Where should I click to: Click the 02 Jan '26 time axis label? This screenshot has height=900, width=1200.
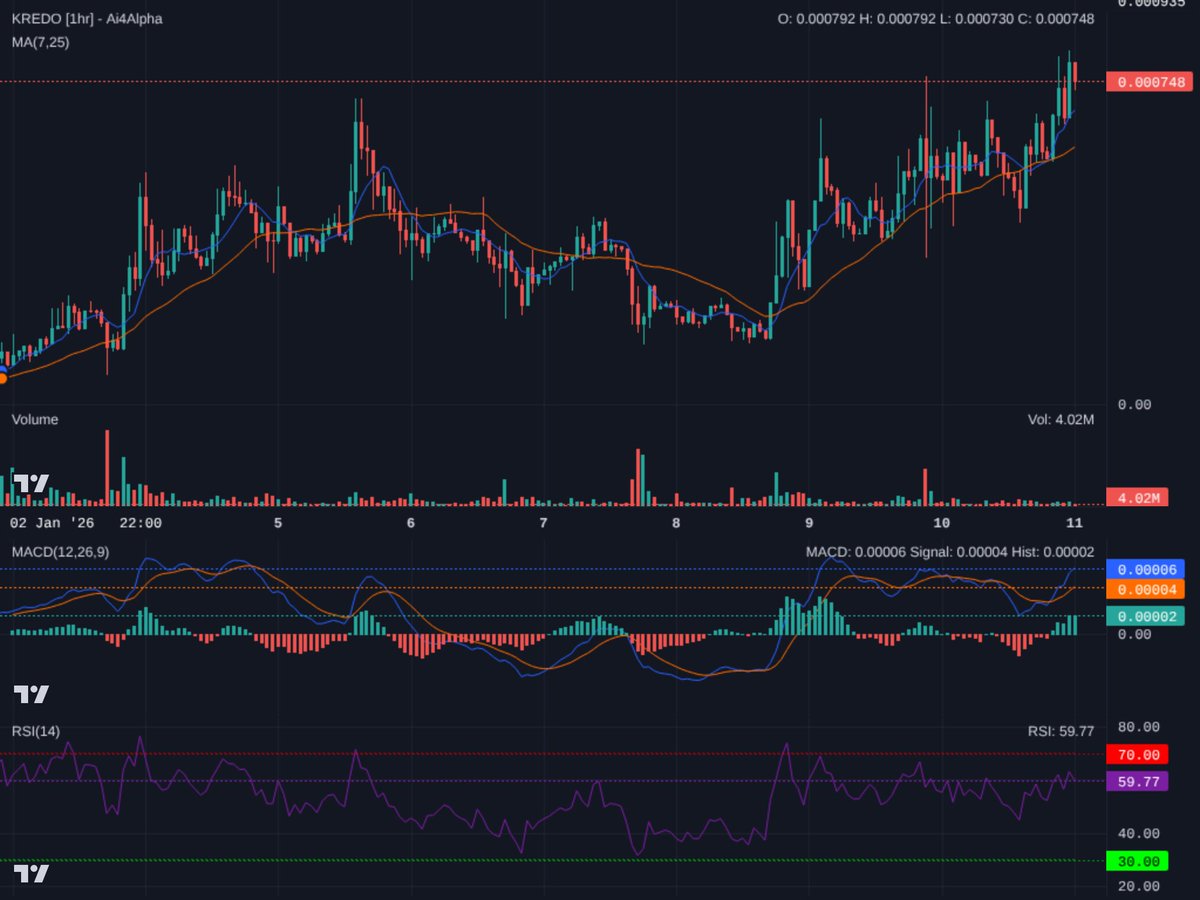coord(51,522)
